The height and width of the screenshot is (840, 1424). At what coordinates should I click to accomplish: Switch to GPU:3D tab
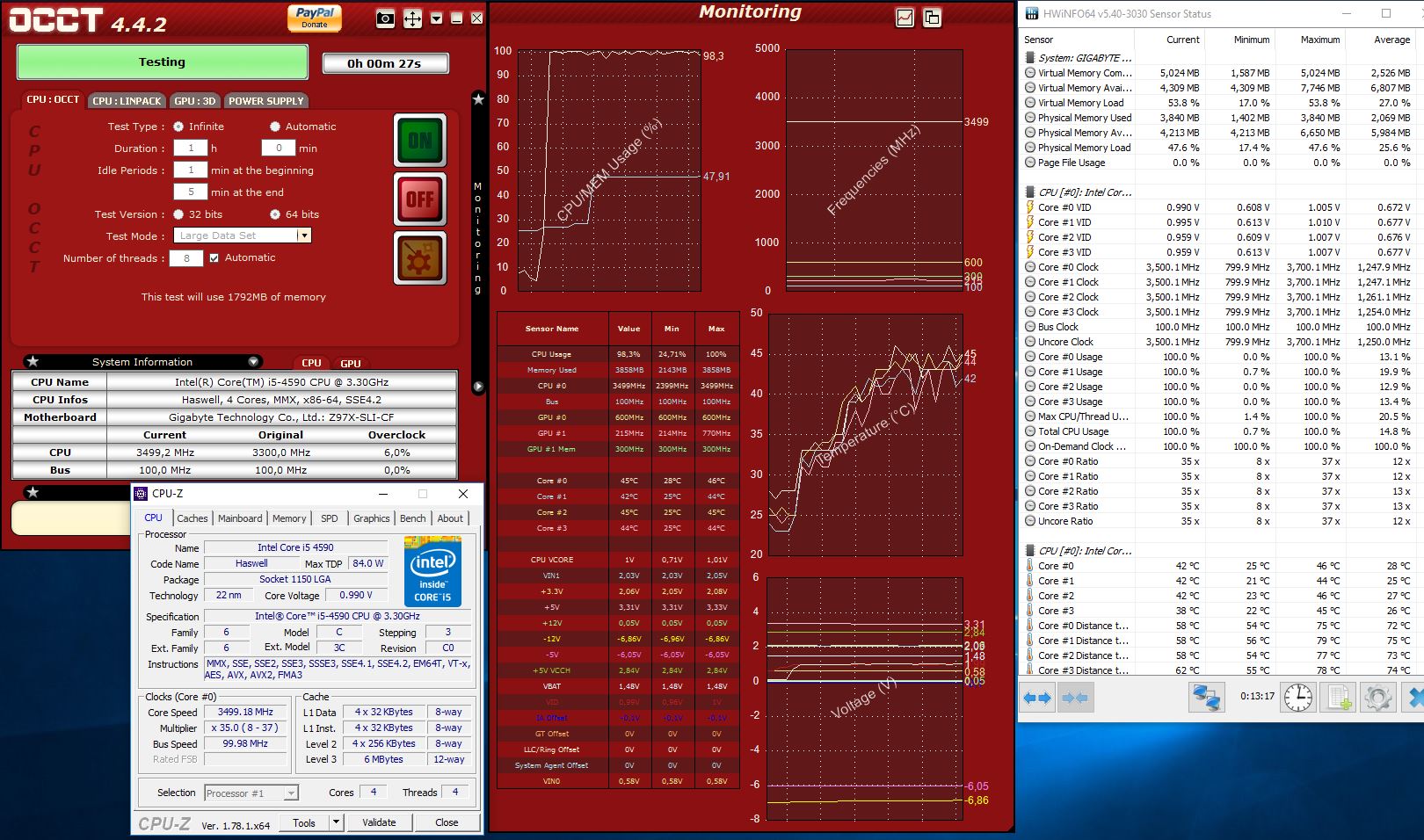(194, 101)
